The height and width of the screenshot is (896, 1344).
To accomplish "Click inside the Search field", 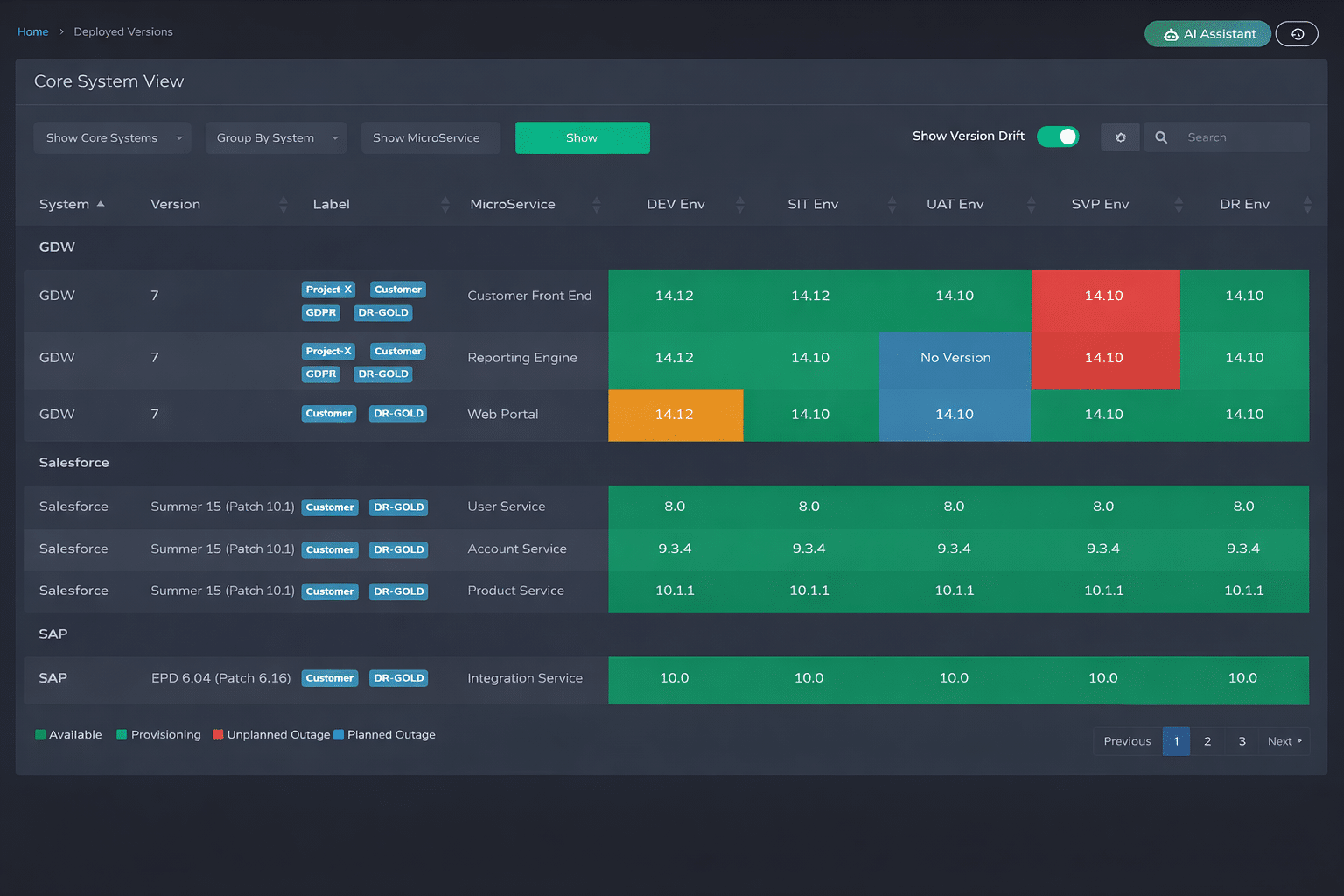I will coord(1242,137).
